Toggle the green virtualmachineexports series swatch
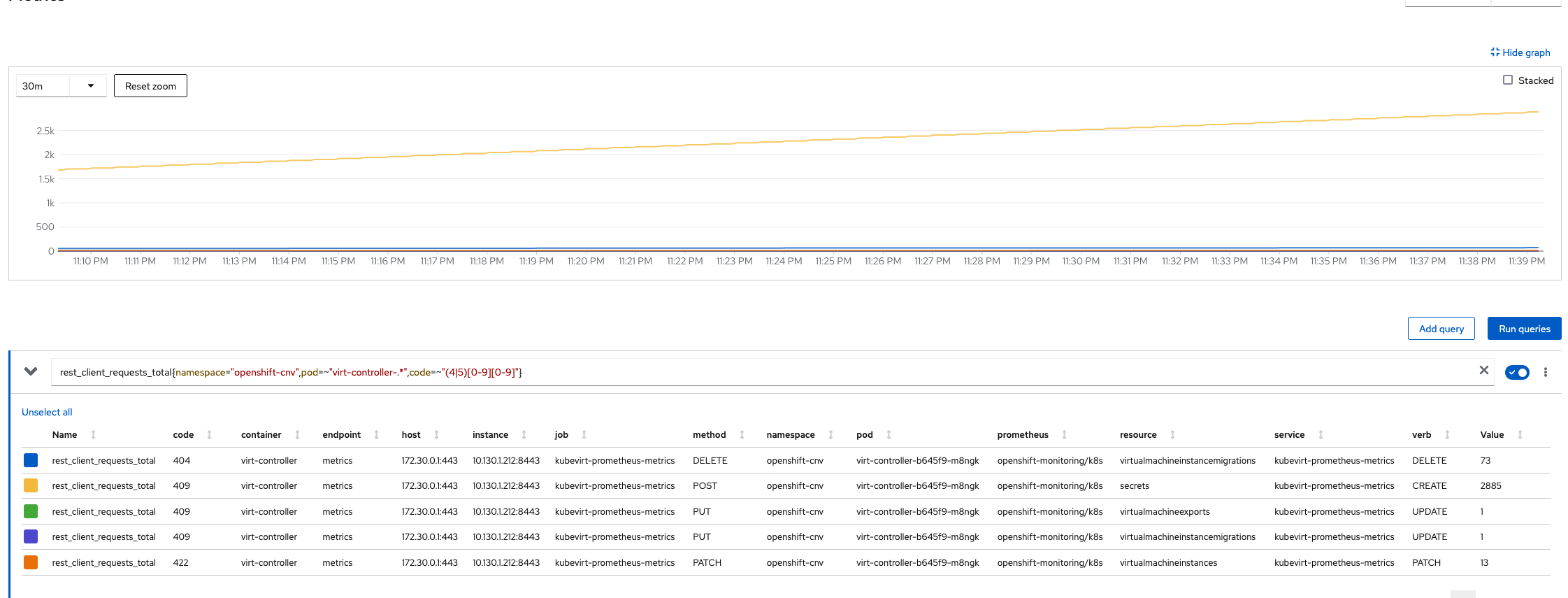This screenshot has width=1568, height=598. tap(31, 511)
